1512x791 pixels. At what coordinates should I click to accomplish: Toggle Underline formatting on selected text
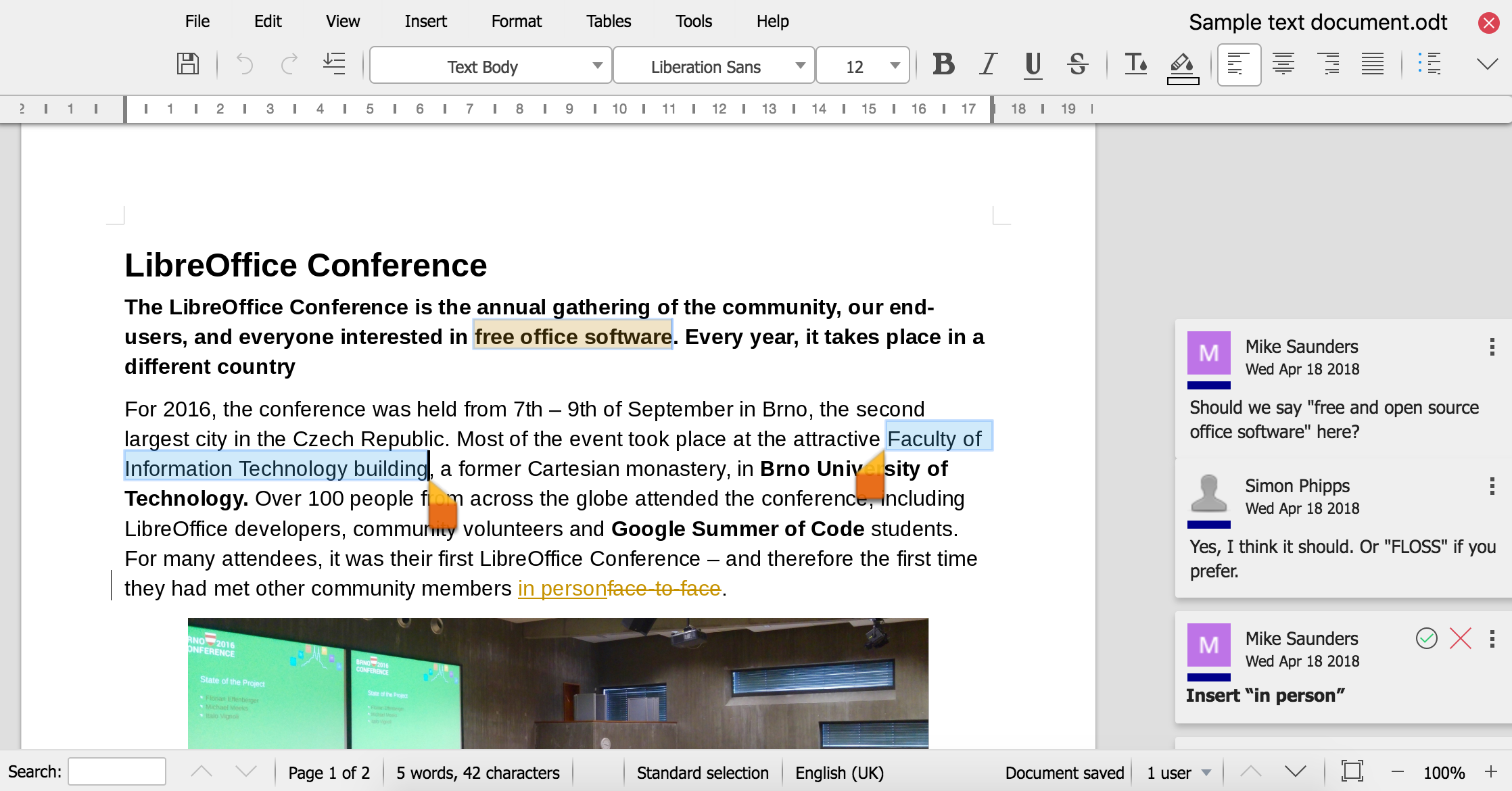point(1031,66)
